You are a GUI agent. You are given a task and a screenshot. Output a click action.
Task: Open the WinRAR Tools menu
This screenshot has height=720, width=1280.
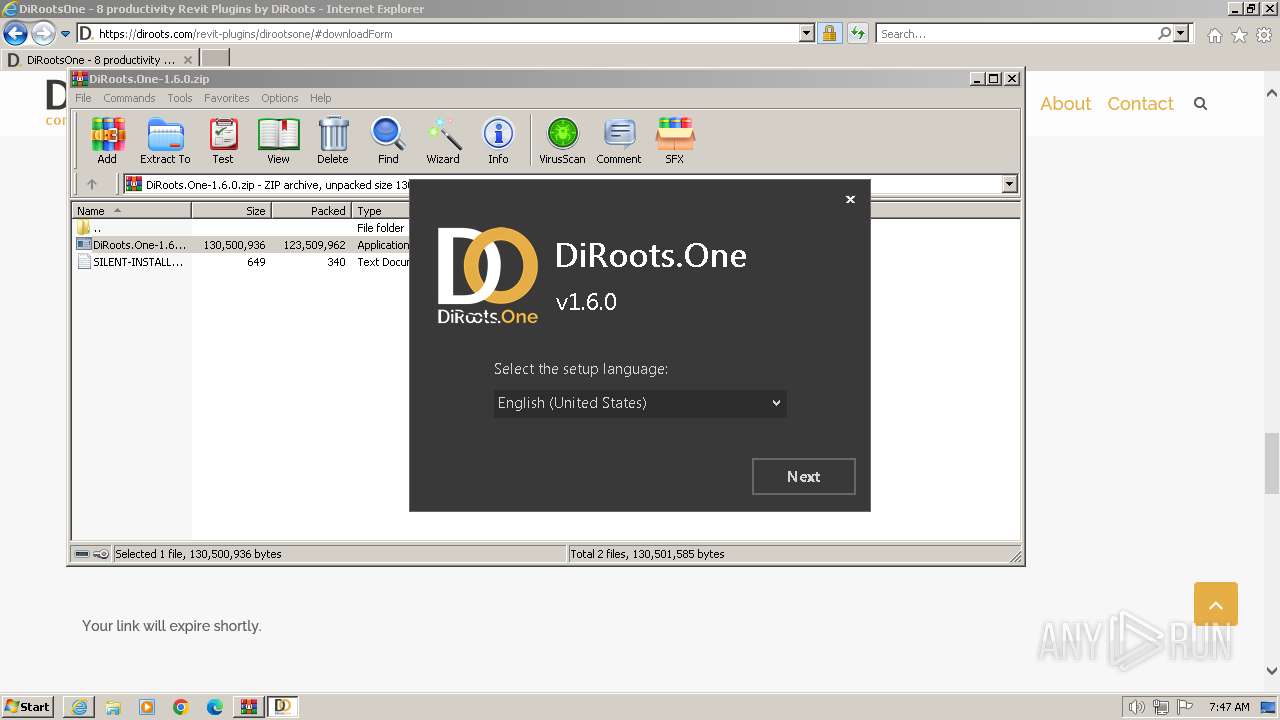(x=180, y=98)
